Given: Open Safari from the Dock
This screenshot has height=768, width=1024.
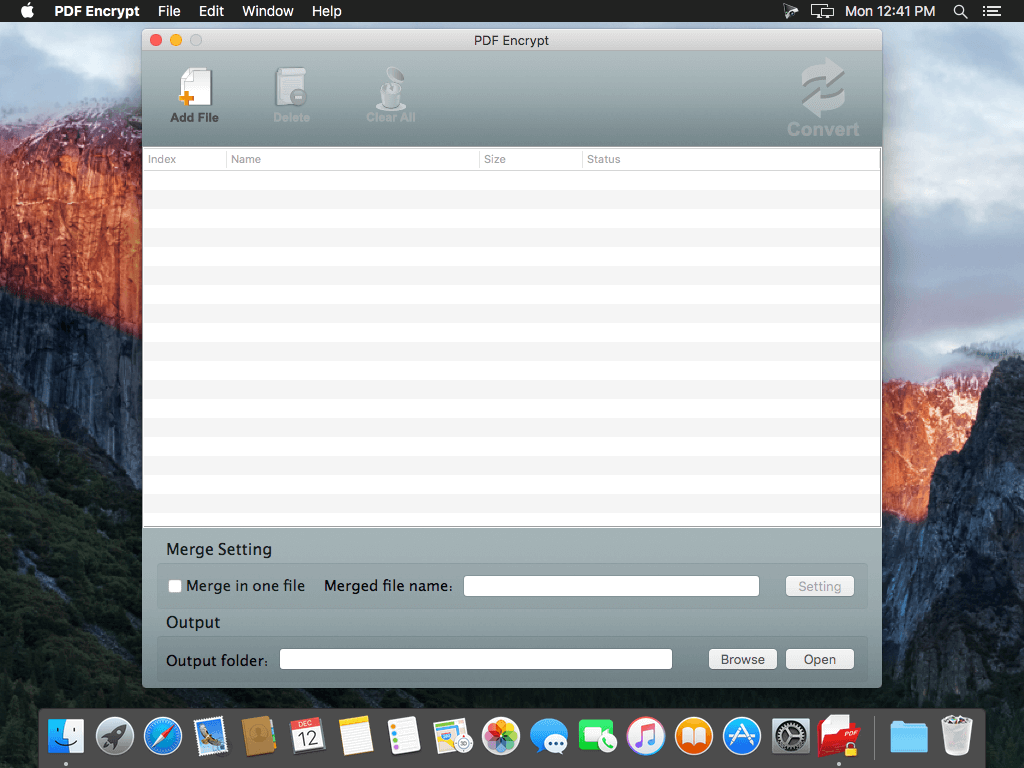Looking at the screenshot, I should point(163,736).
